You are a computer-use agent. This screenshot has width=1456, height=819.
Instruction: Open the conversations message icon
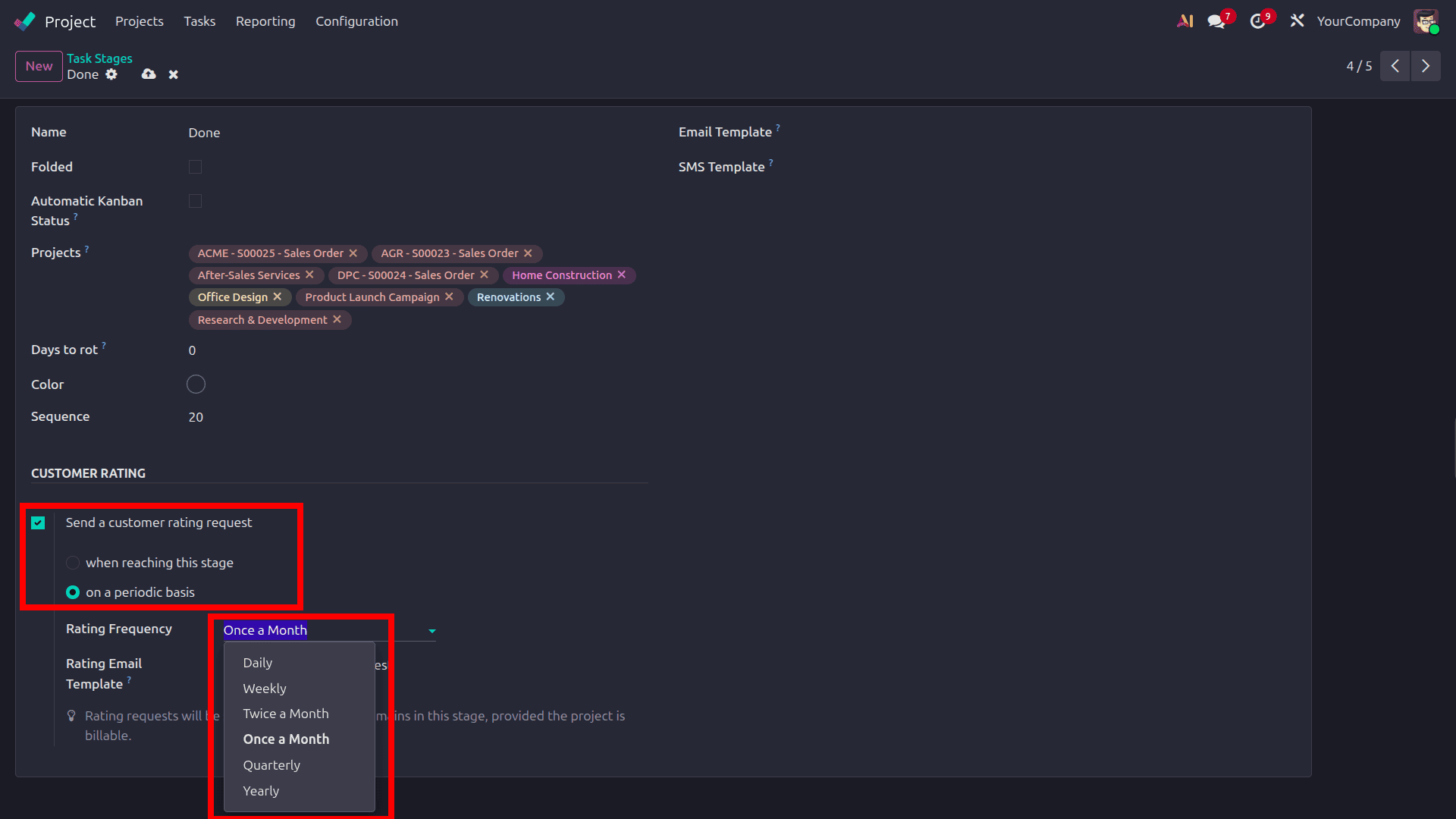coord(1217,21)
